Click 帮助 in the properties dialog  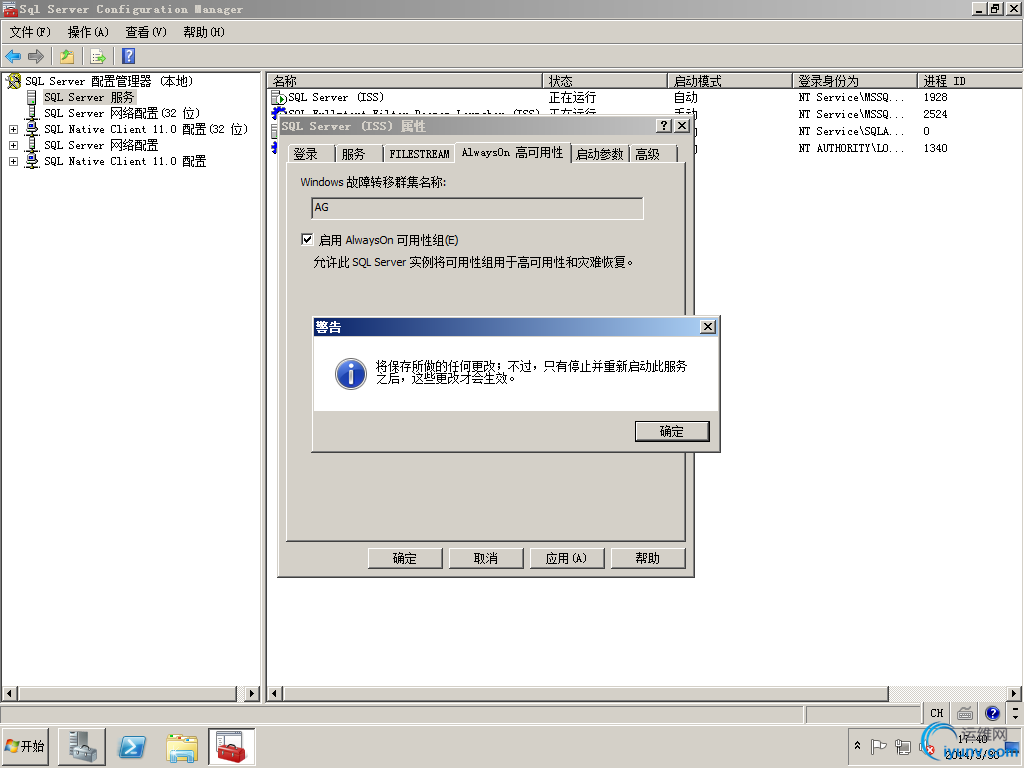tap(648, 558)
